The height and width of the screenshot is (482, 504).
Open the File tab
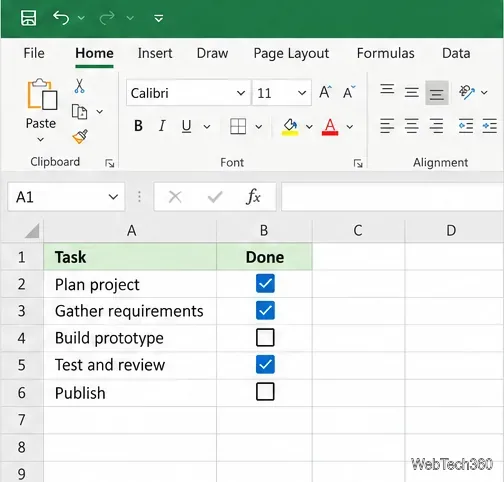(x=34, y=53)
